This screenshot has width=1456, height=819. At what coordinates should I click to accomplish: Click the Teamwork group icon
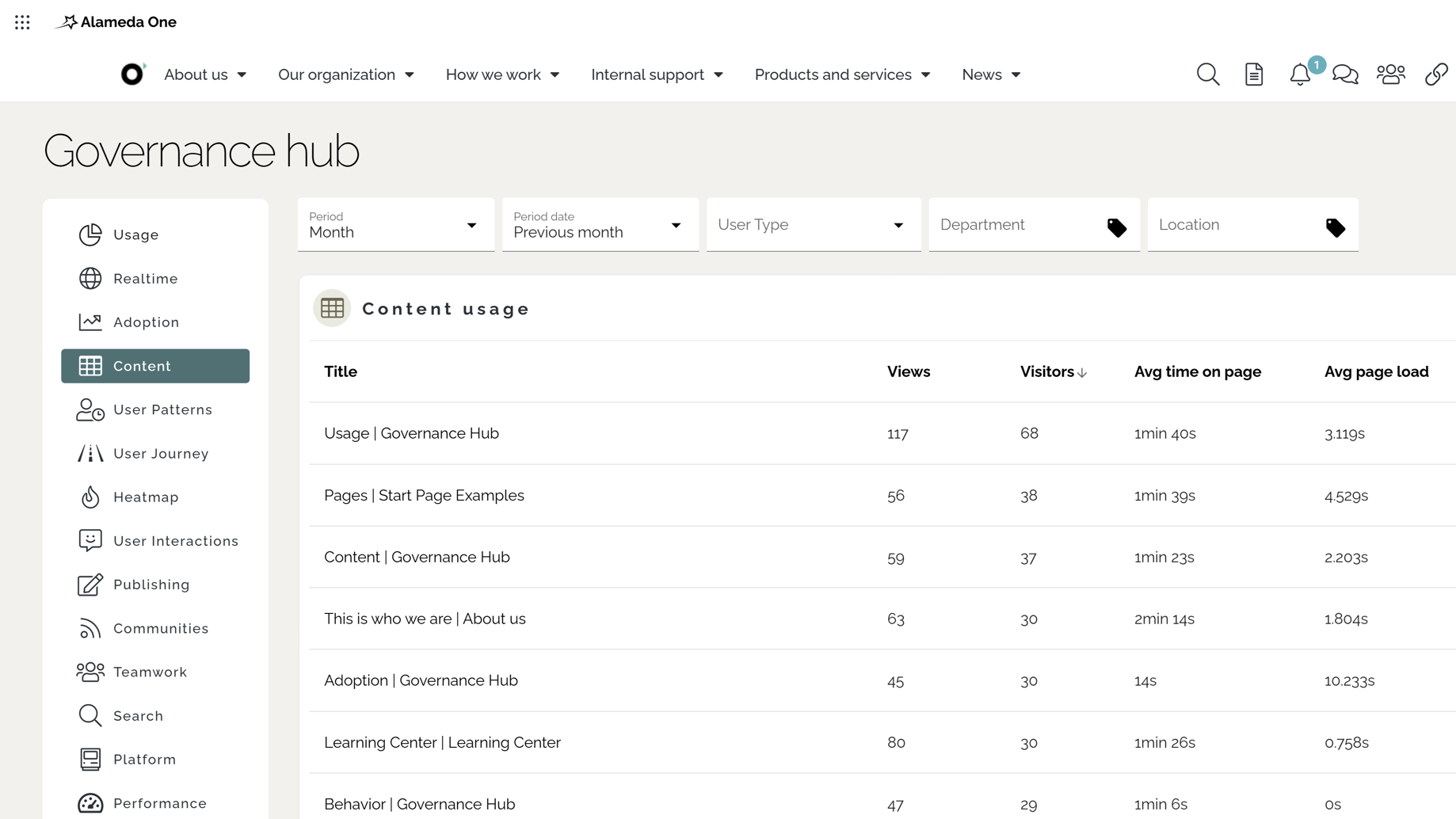click(90, 672)
